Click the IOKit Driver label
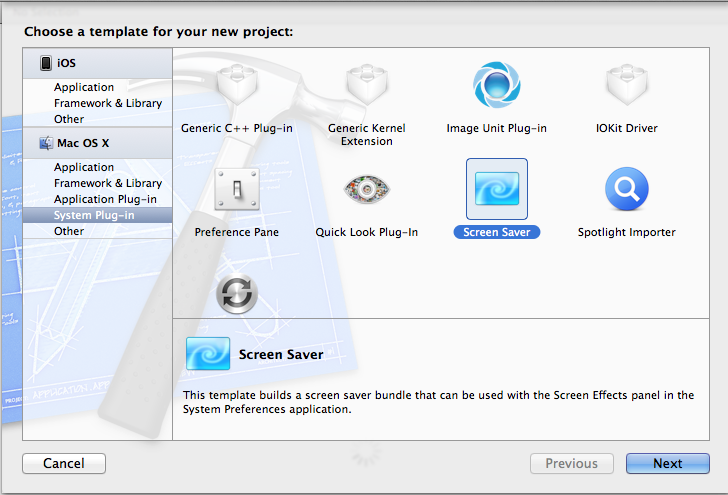 click(x=627, y=128)
